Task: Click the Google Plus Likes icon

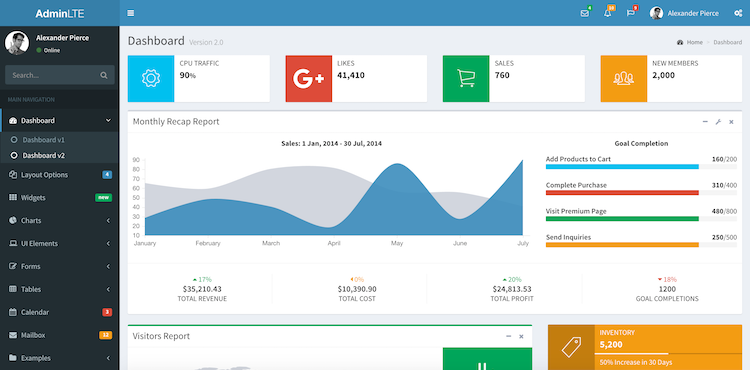Action: point(309,78)
